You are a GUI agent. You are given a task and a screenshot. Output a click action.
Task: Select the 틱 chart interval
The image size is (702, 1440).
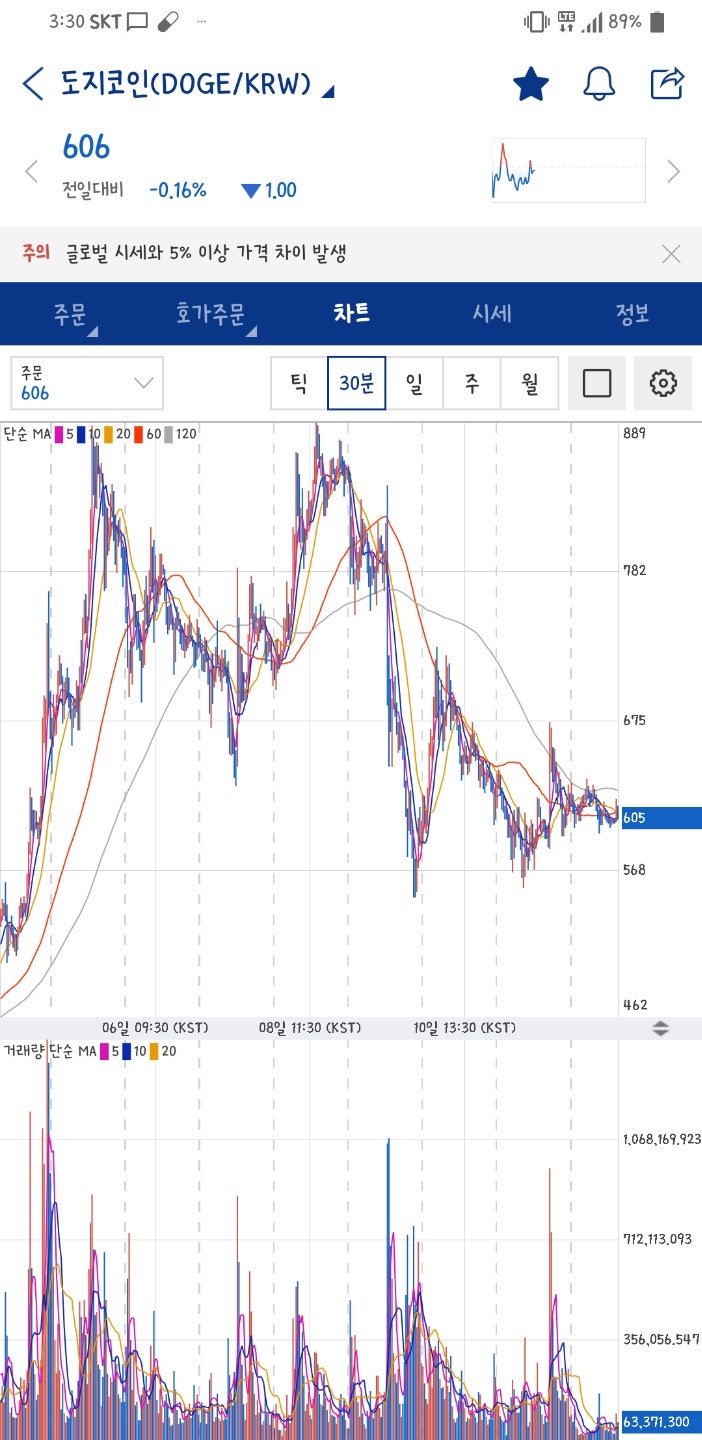pos(299,383)
